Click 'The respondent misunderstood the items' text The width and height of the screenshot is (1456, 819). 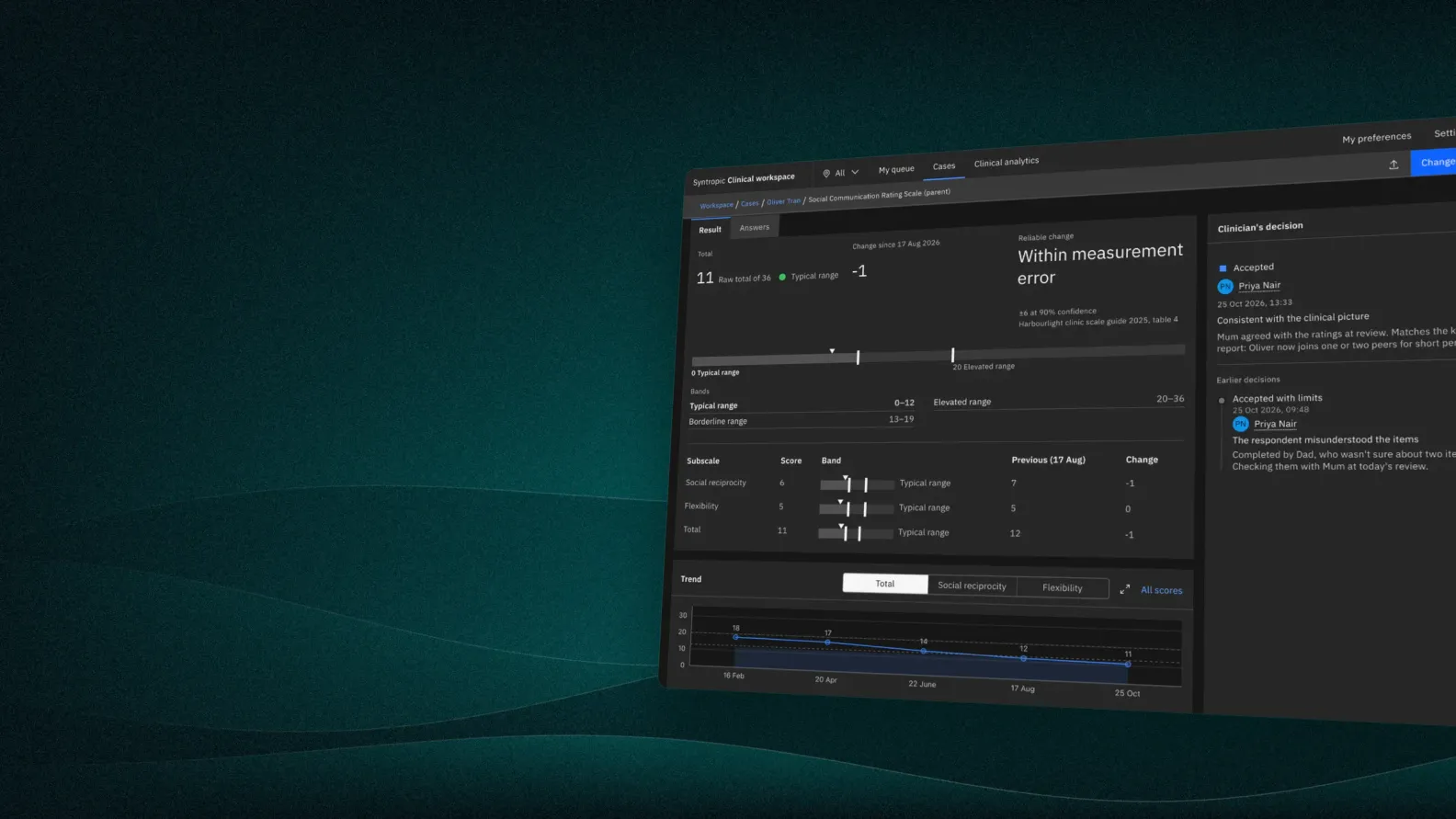[1325, 439]
